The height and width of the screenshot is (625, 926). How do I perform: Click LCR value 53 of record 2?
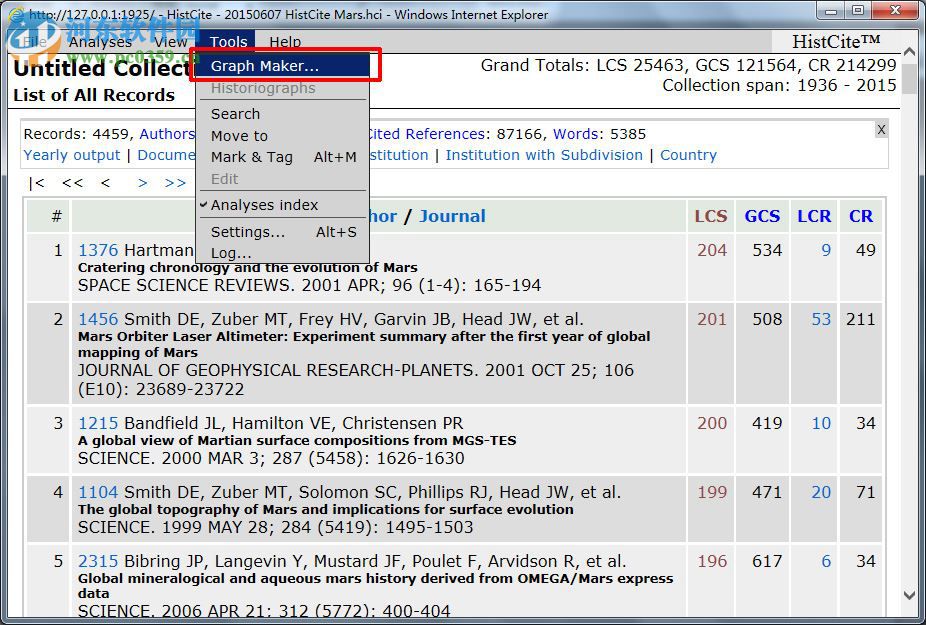click(821, 320)
